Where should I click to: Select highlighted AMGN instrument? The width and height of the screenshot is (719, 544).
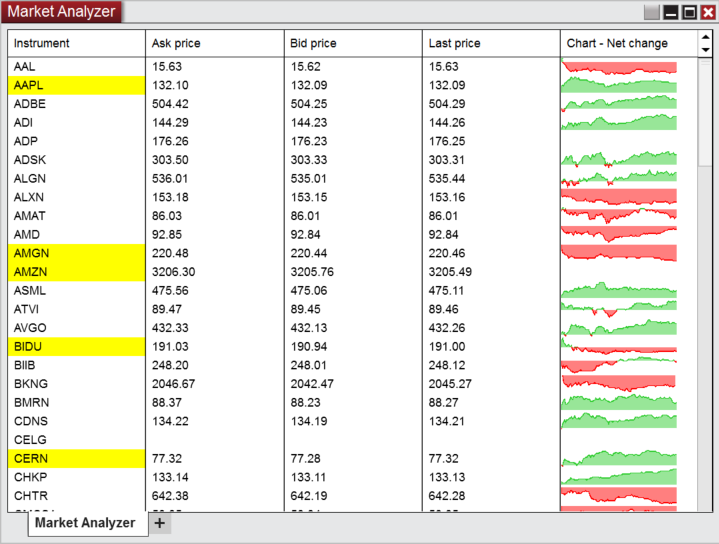click(76, 253)
